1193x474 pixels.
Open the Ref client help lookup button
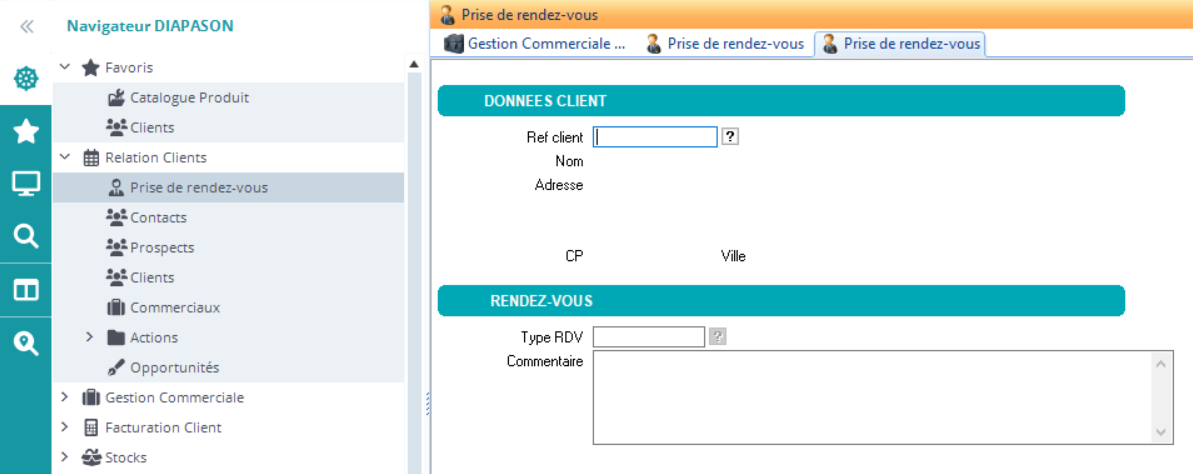coord(730,137)
